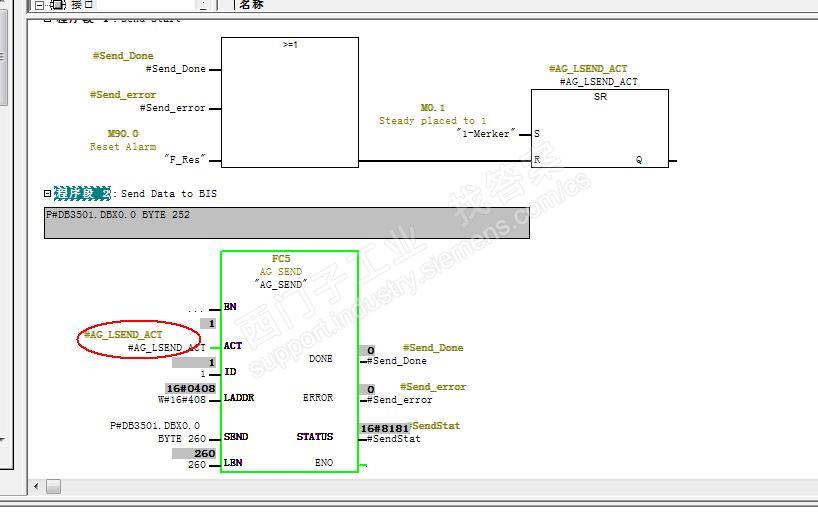Click P#DB3501.DBX0.0 pointer beside SEND input

155,426
